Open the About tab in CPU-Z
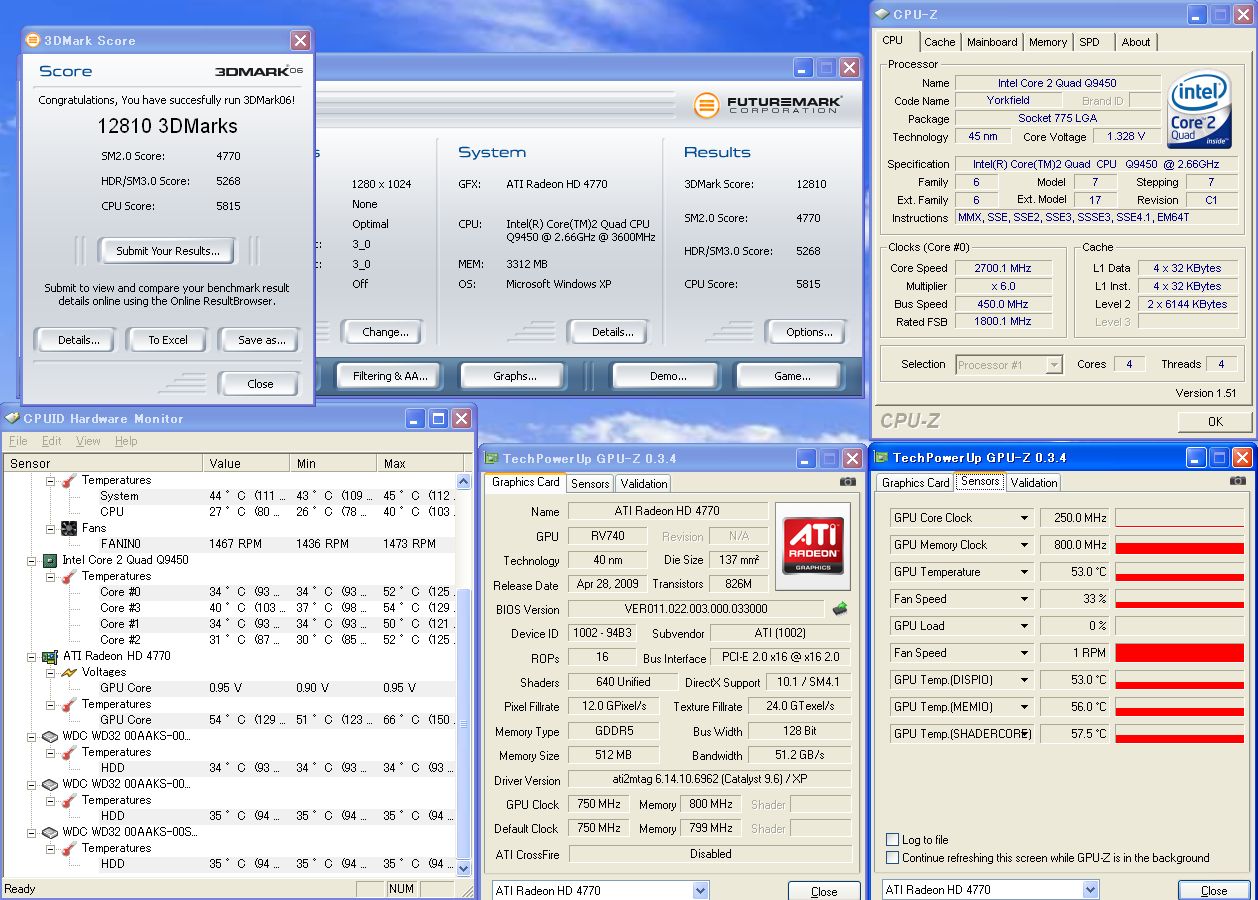 pos(1135,42)
